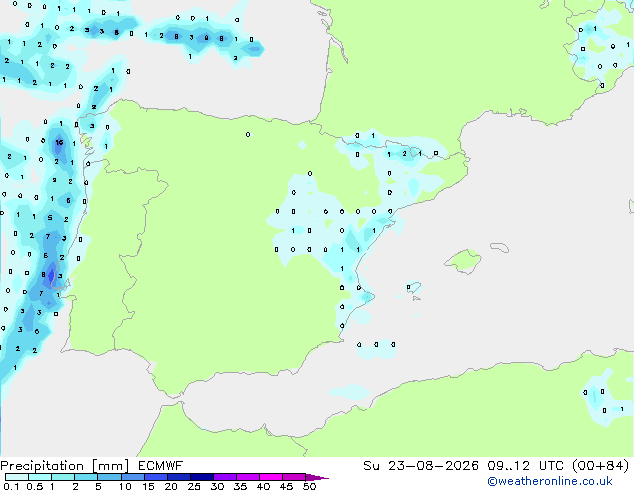This screenshot has height=490, width=634.
Task: Click the 25–30 mm darkest blue swatch
Action: (201, 477)
